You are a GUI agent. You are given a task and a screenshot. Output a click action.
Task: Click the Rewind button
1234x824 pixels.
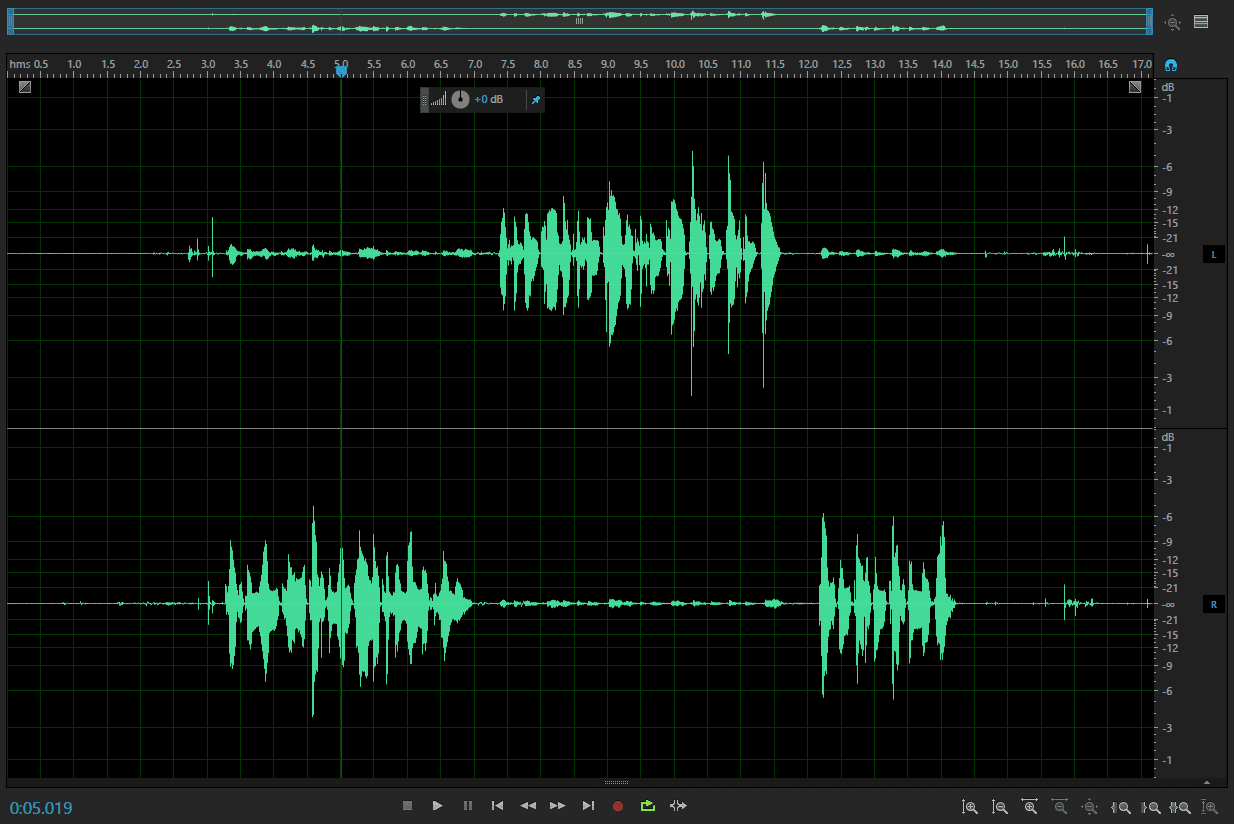(528, 806)
